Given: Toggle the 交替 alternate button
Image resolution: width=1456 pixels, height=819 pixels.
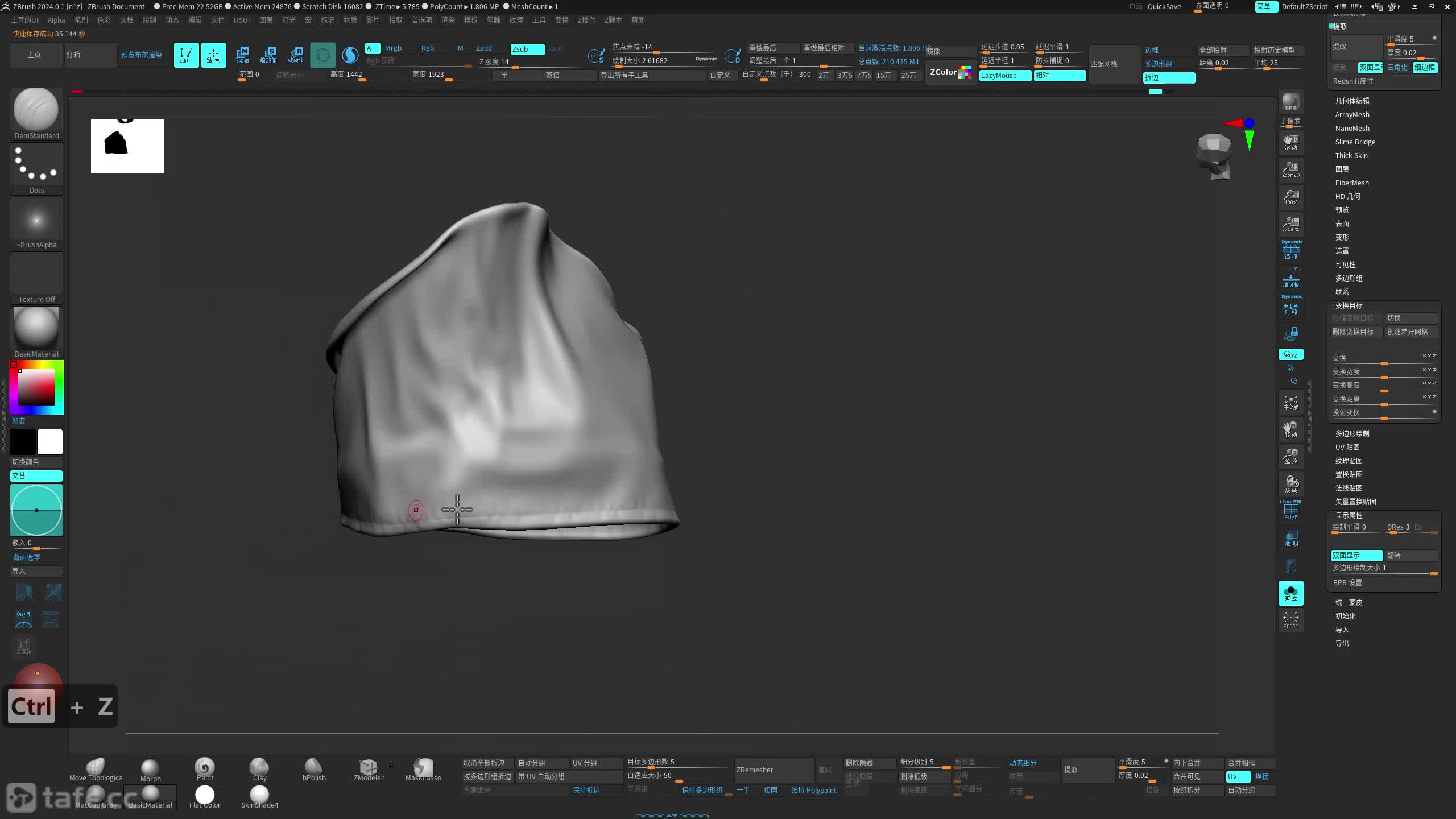Looking at the screenshot, I should tap(36, 475).
